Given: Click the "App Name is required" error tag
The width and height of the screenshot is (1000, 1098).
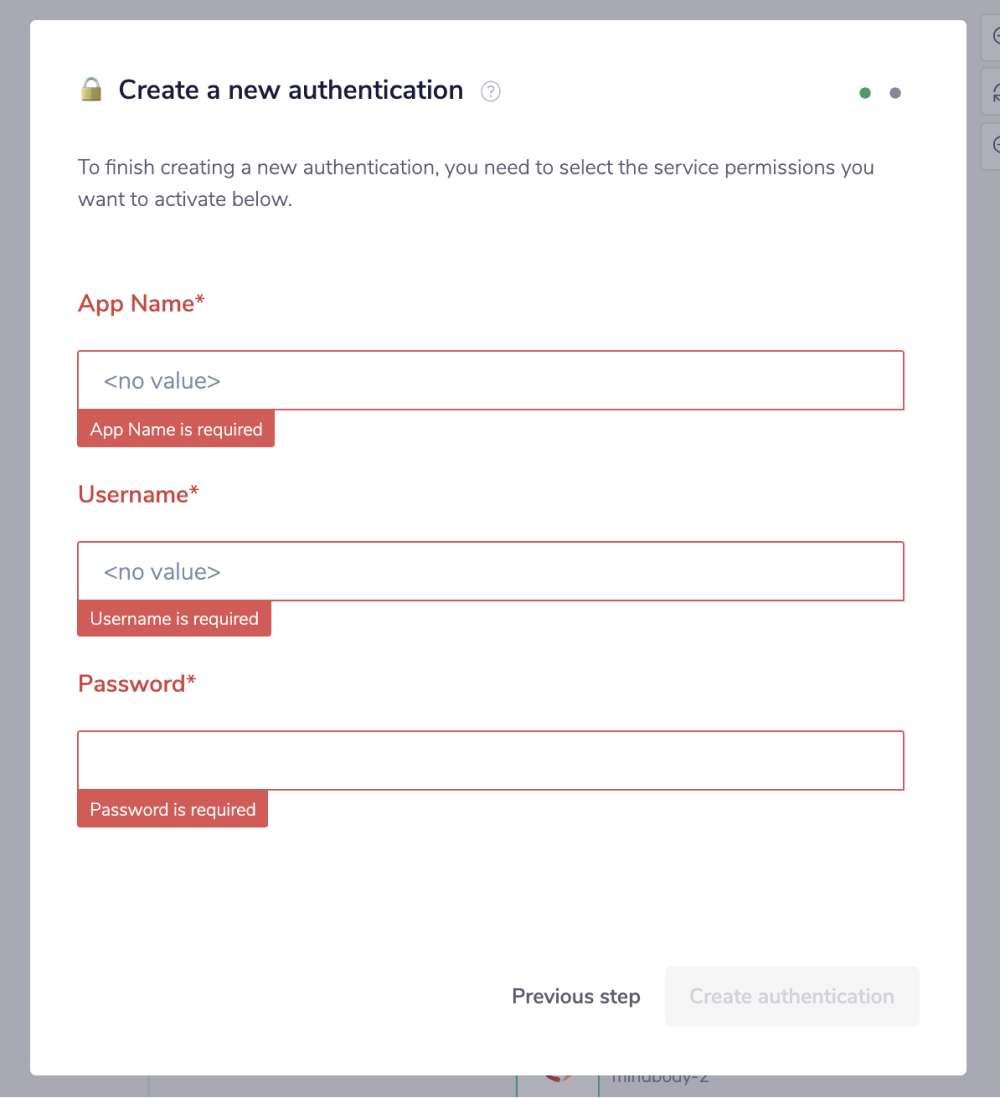Looking at the screenshot, I should [x=176, y=429].
